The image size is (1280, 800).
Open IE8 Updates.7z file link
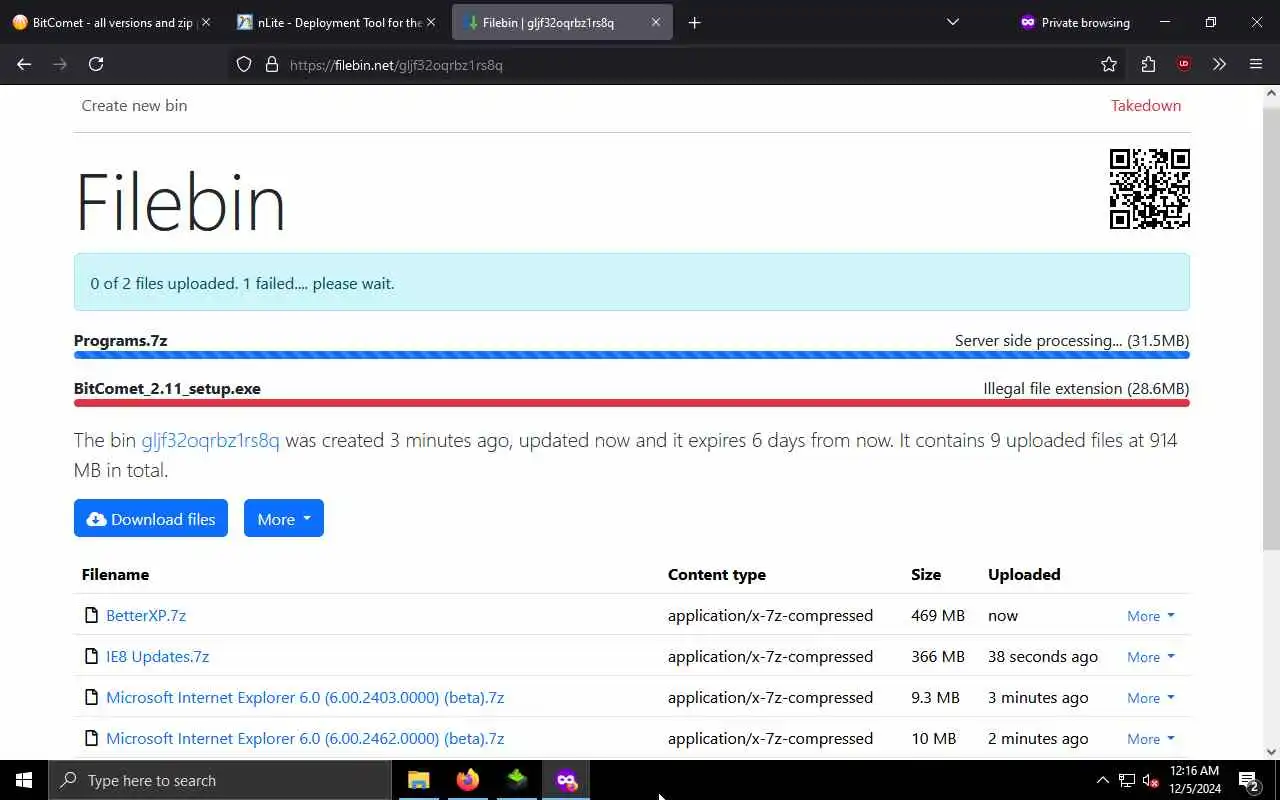tap(157, 656)
